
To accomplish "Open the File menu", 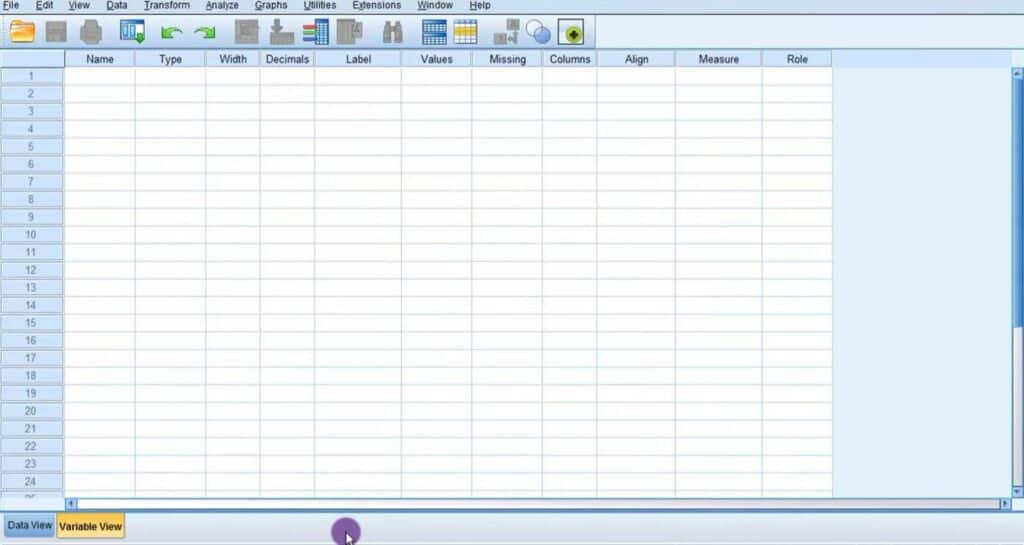I will [x=11, y=5].
